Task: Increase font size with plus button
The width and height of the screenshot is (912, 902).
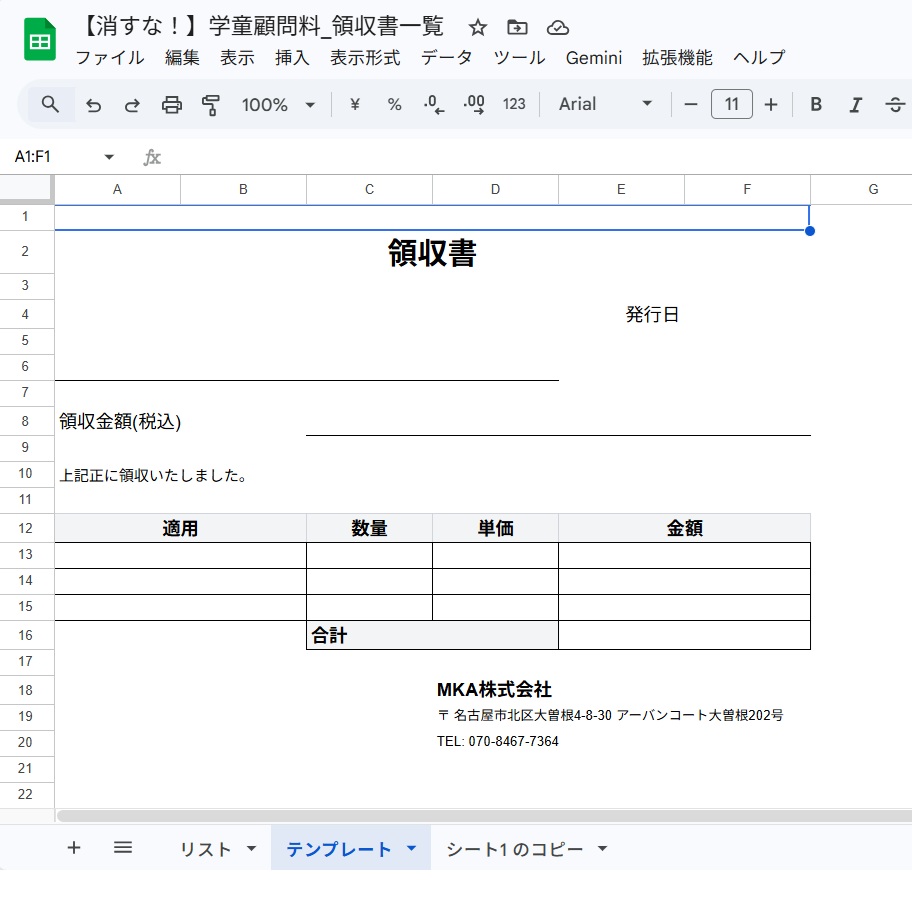Action: coord(770,105)
